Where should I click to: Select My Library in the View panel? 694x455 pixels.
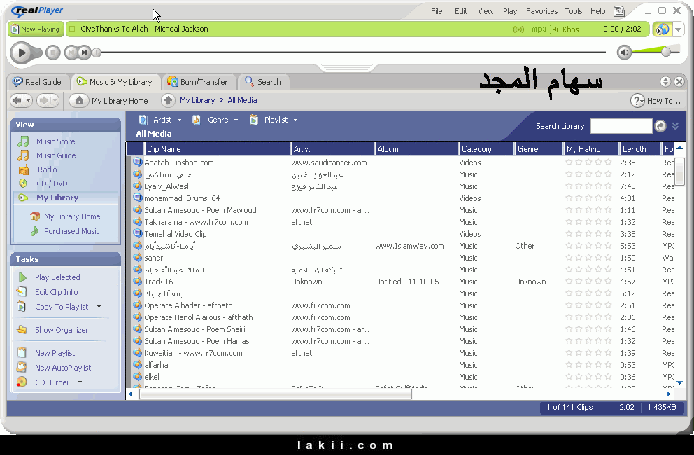coord(57,197)
